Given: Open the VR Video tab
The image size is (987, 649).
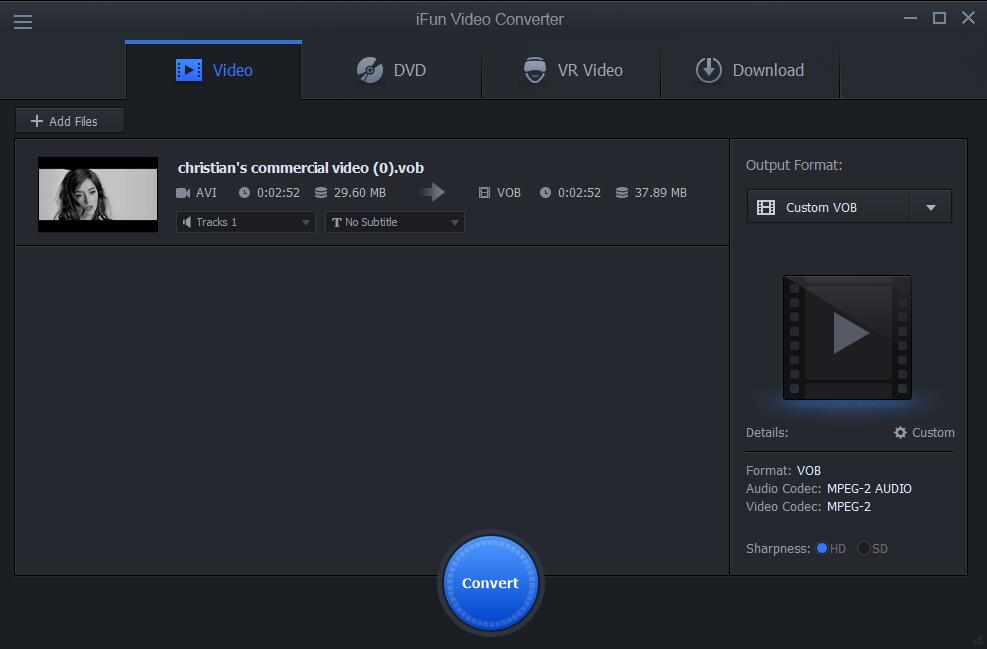Looking at the screenshot, I should (x=572, y=70).
